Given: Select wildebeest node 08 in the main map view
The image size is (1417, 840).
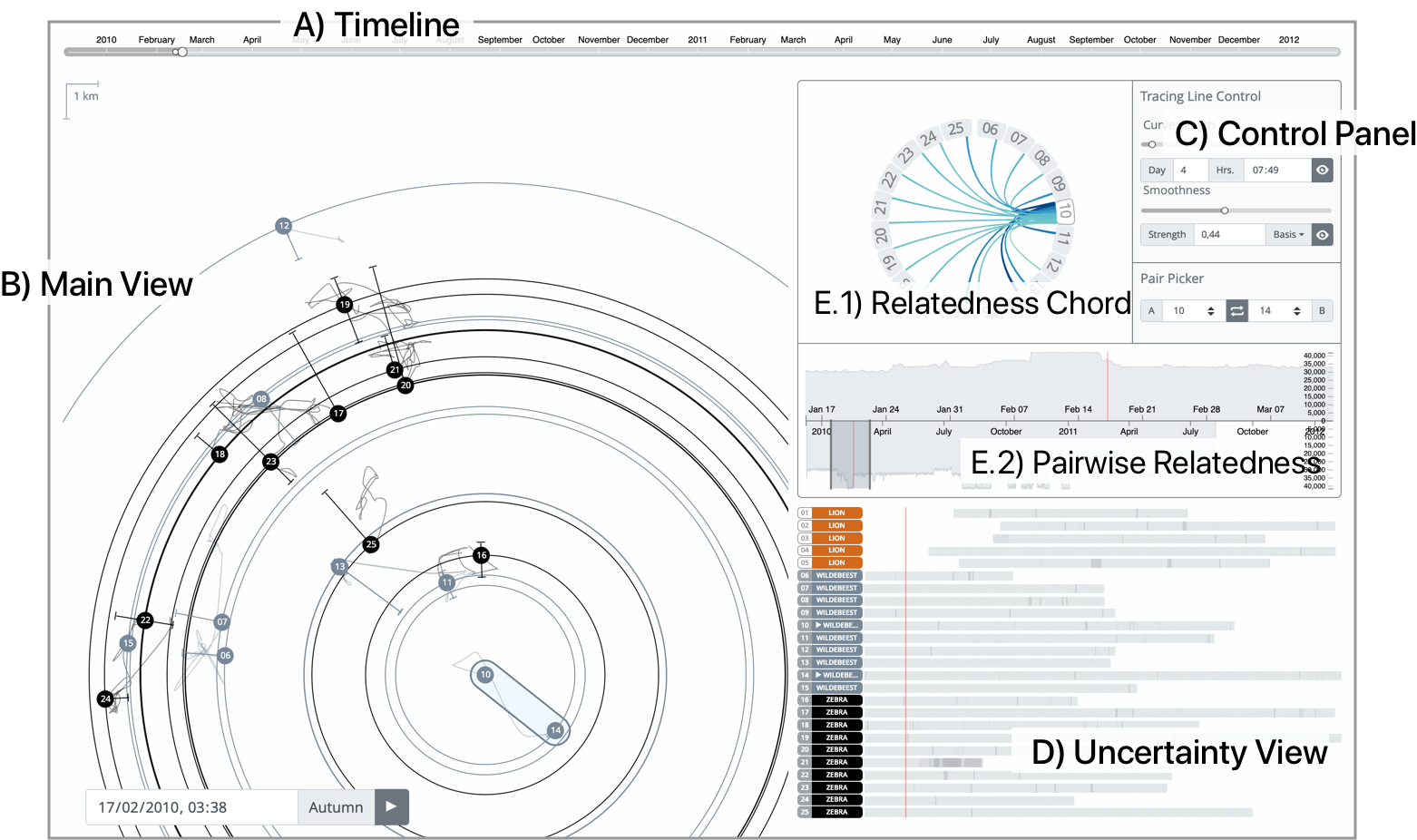Looking at the screenshot, I should [261, 399].
